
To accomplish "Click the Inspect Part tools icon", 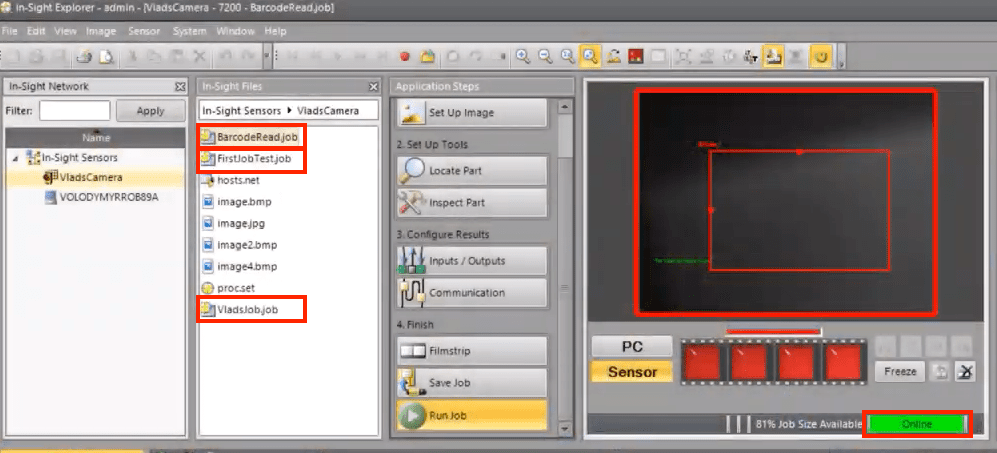I will (412, 202).
